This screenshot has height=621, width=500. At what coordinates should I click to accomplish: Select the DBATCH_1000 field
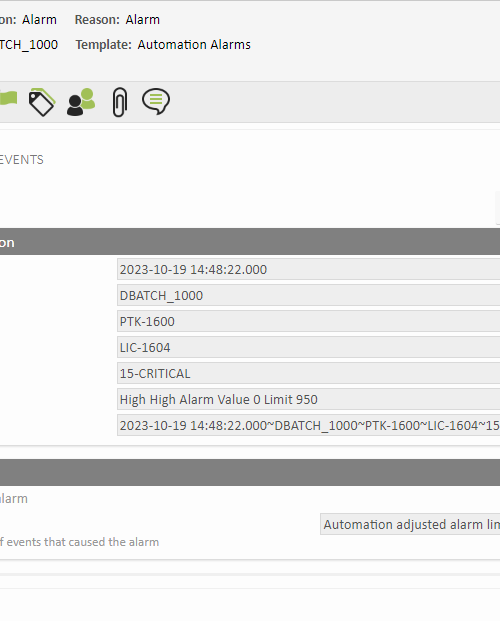(x=309, y=295)
